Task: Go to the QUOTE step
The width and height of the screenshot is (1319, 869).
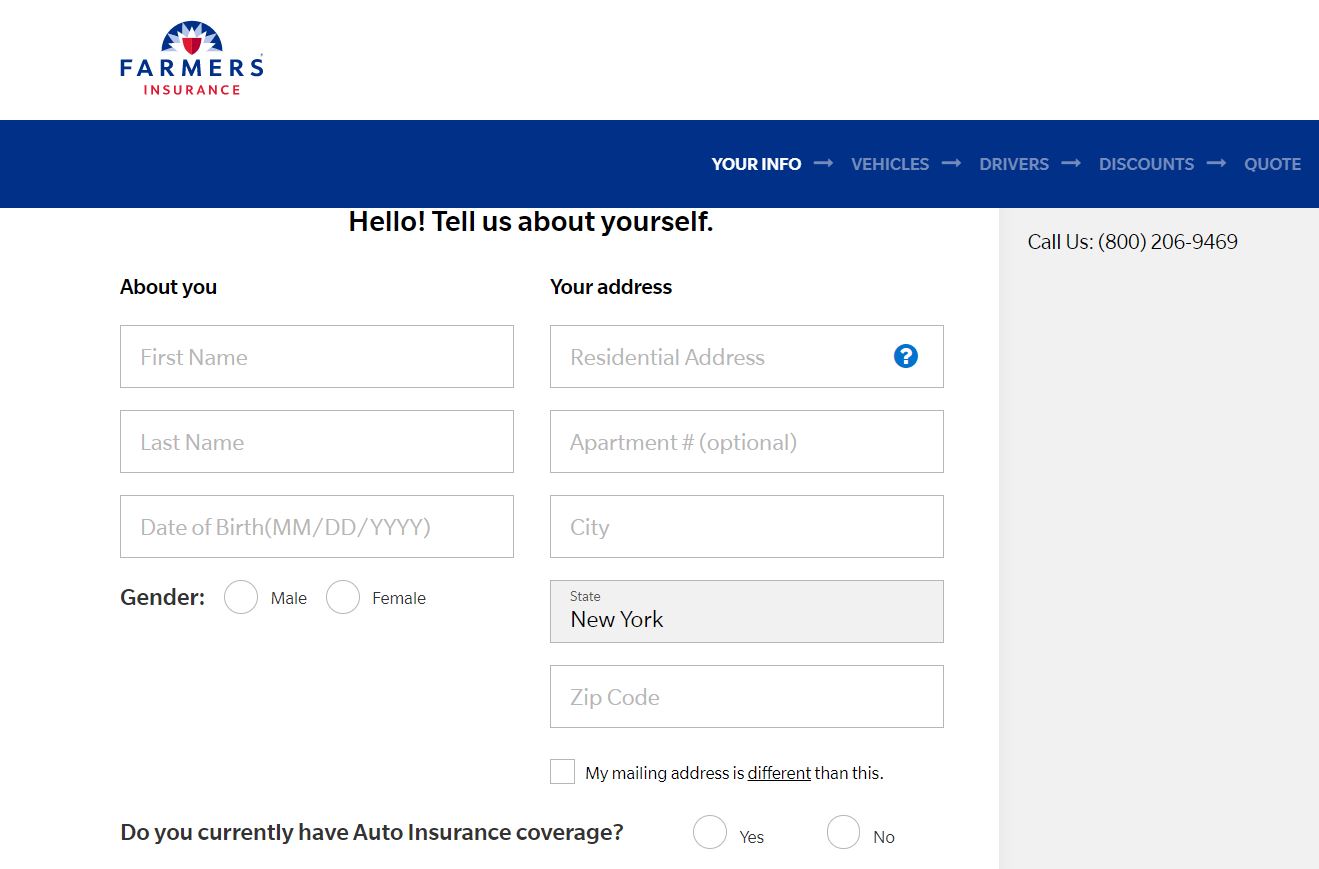Action: click(1272, 164)
